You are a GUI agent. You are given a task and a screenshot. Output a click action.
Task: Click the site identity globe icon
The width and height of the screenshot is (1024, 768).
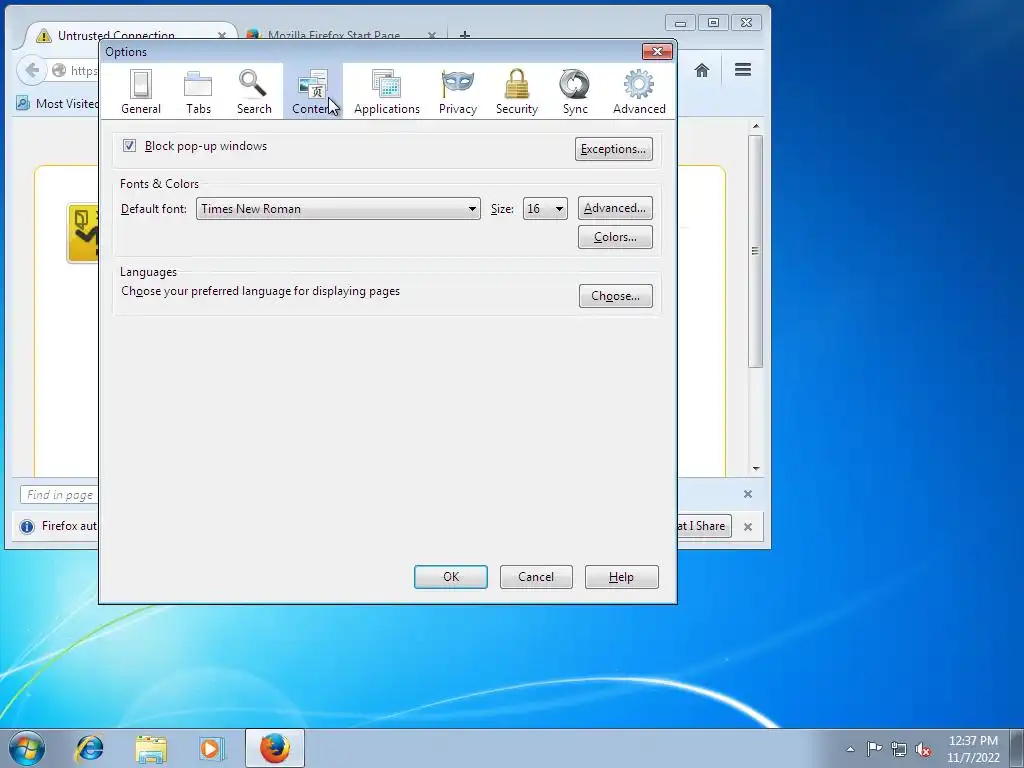tap(59, 70)
